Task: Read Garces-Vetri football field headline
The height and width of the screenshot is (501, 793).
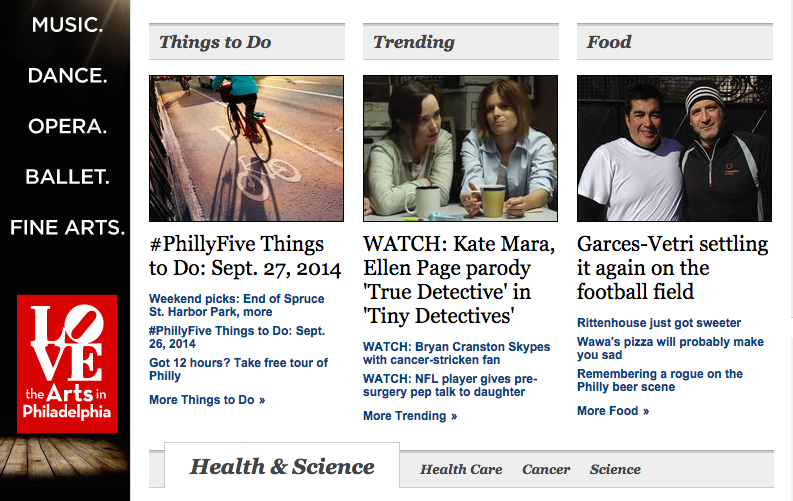Action: 672,268
